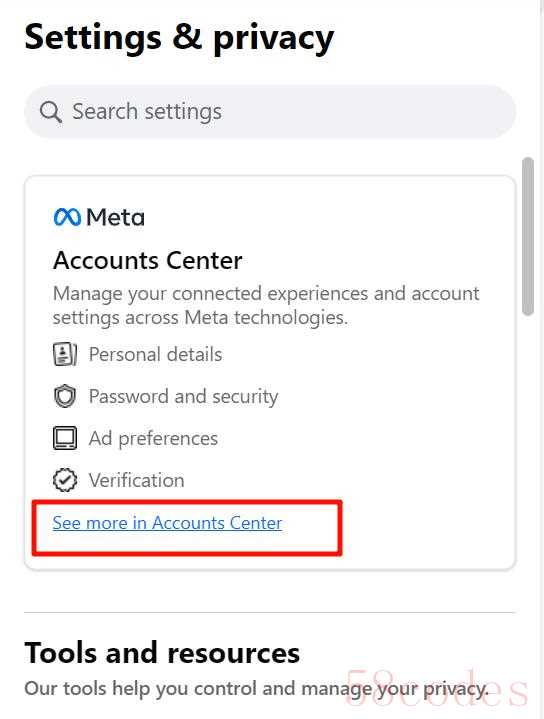The image size is (544, 719).
Task: Click the blue Meta infinity logo
Action: [x=67, y=217]
